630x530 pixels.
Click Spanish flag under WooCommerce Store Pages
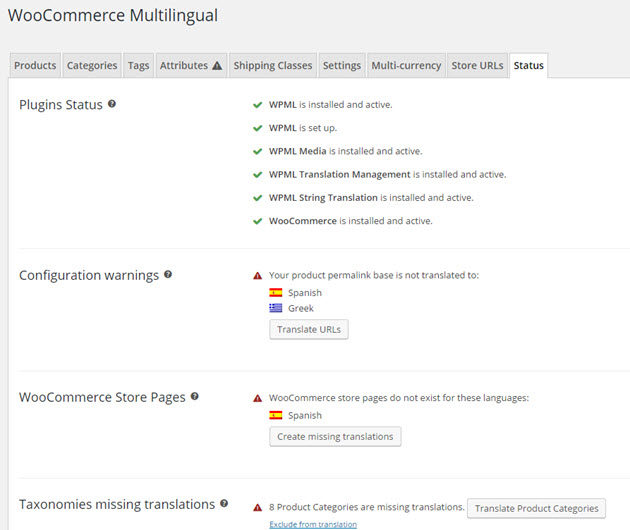pos(276,415)
